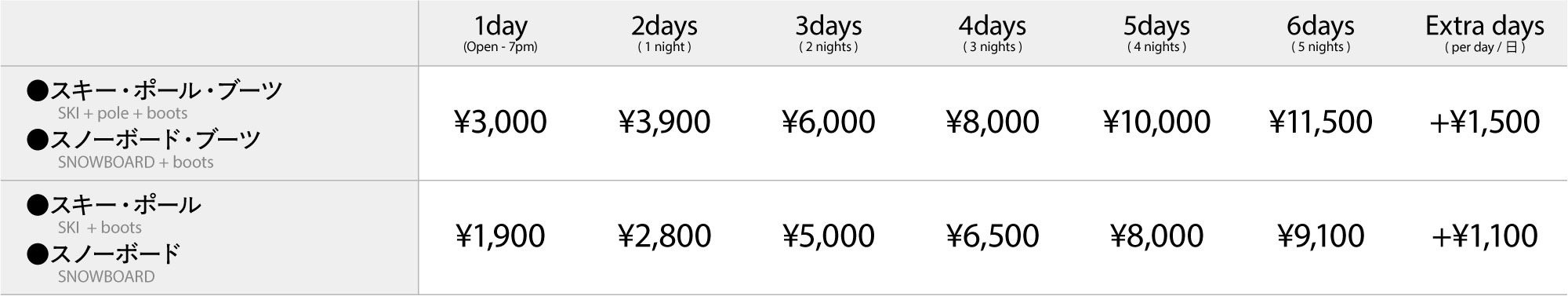Image resolution: width=1568 pixels, height=296 pixels.
Task: Select the +¥1,100 extra day price
Action: click(x=1484, y=236)
